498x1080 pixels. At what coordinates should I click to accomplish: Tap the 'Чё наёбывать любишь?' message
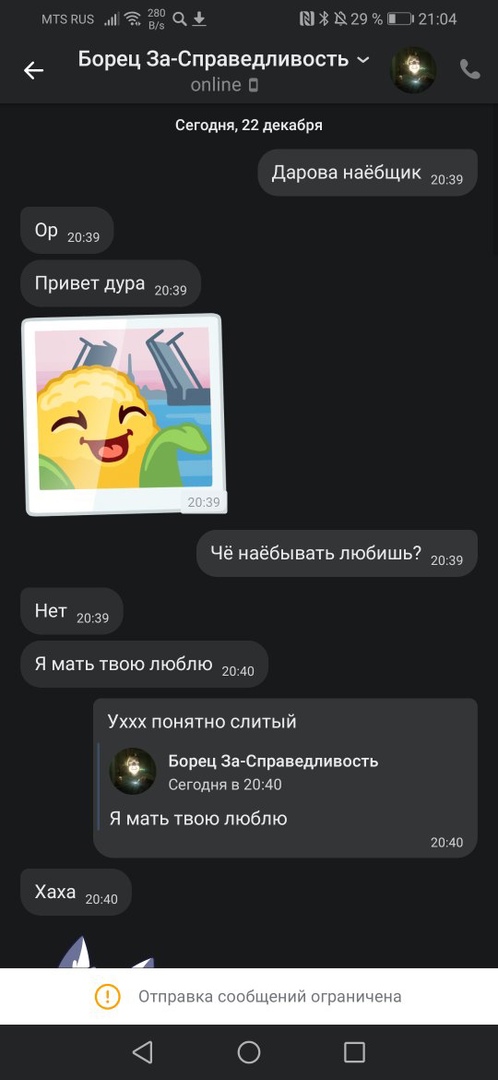click(x=337, y=553)
